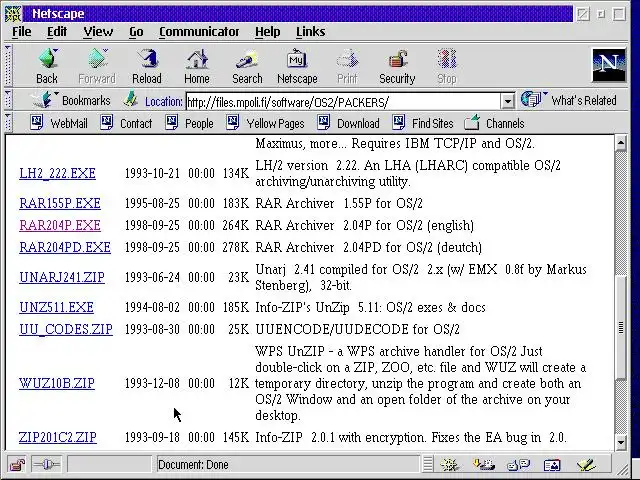Click the vertical scrollbar up arrow
The width and height of the screenshot is (640, 480).
(621, 143)
